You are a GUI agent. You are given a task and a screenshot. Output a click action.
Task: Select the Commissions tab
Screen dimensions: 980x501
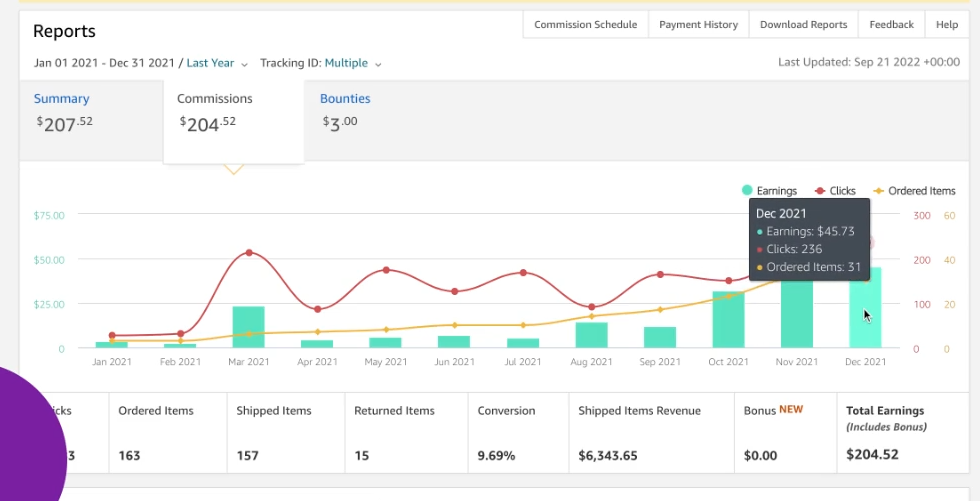click(x=234, y=122)
